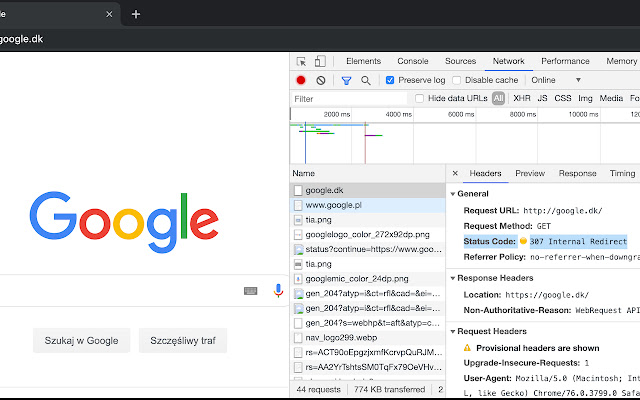640x400 pixels.
Task: Click file icon of www.google.pl request
Action: (x=298, y=205)
